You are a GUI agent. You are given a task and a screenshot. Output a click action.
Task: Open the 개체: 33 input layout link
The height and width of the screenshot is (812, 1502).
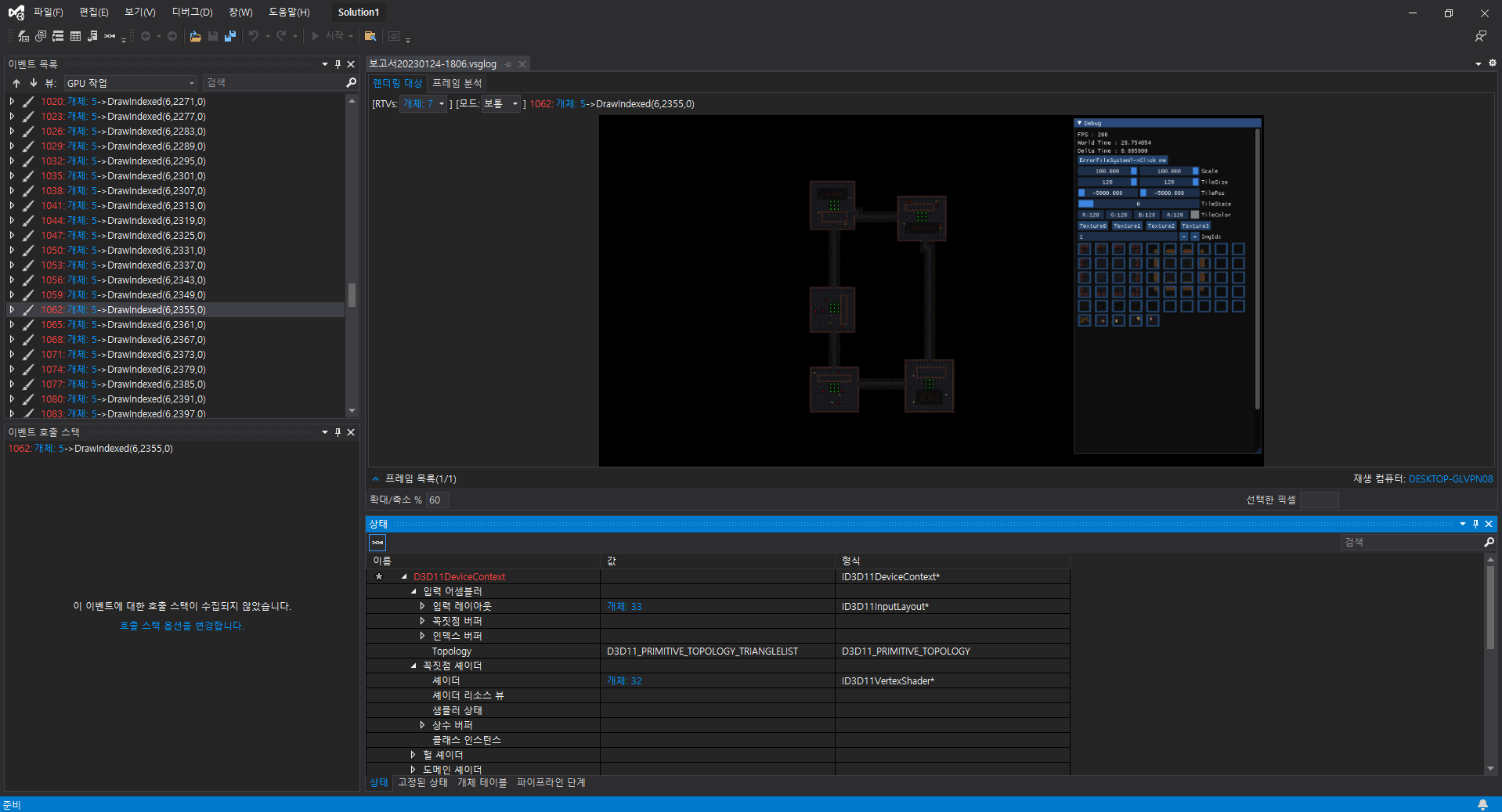[x=624, y=606]
